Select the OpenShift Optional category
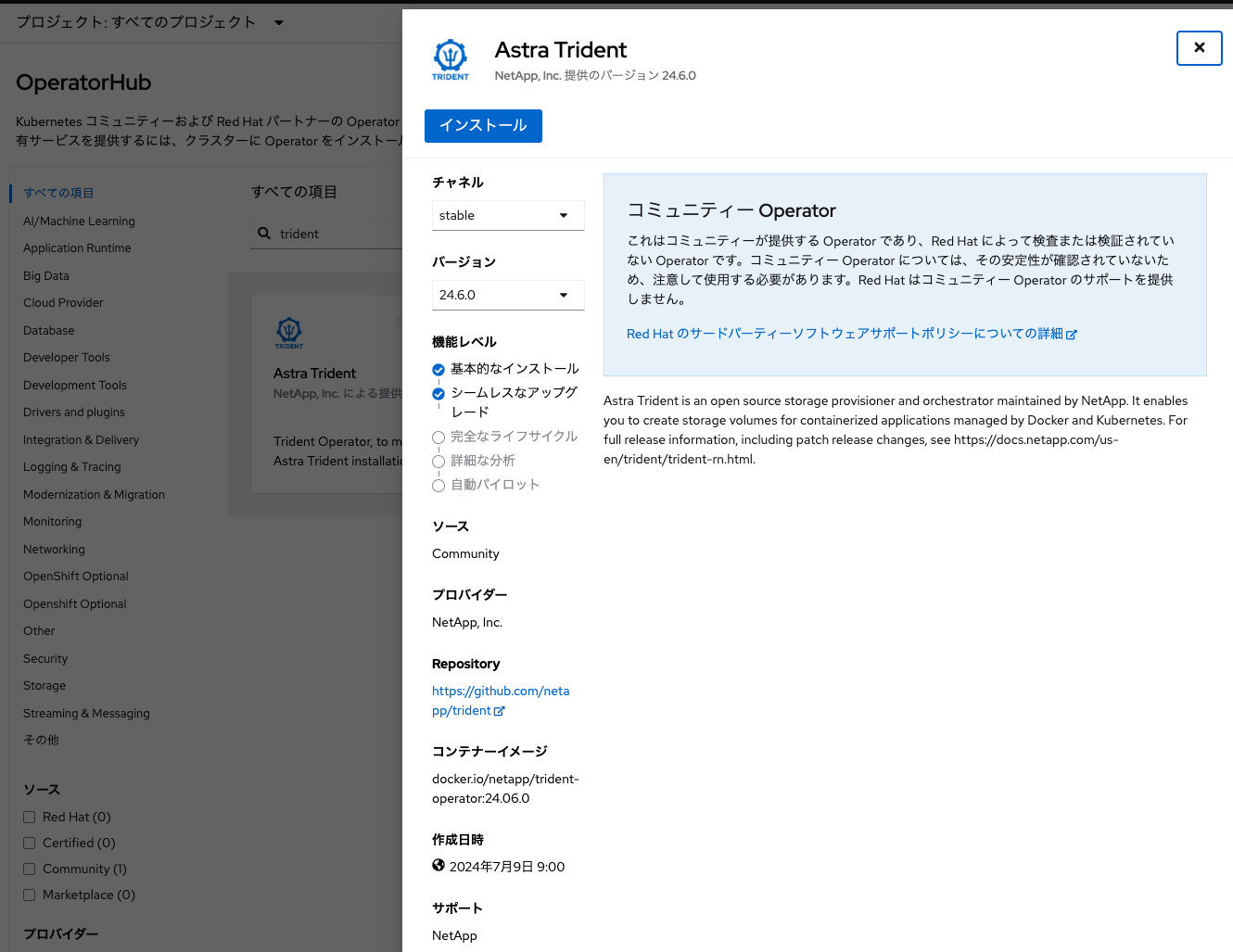This screenshot has height=952, width=1233. click(76, 577)
